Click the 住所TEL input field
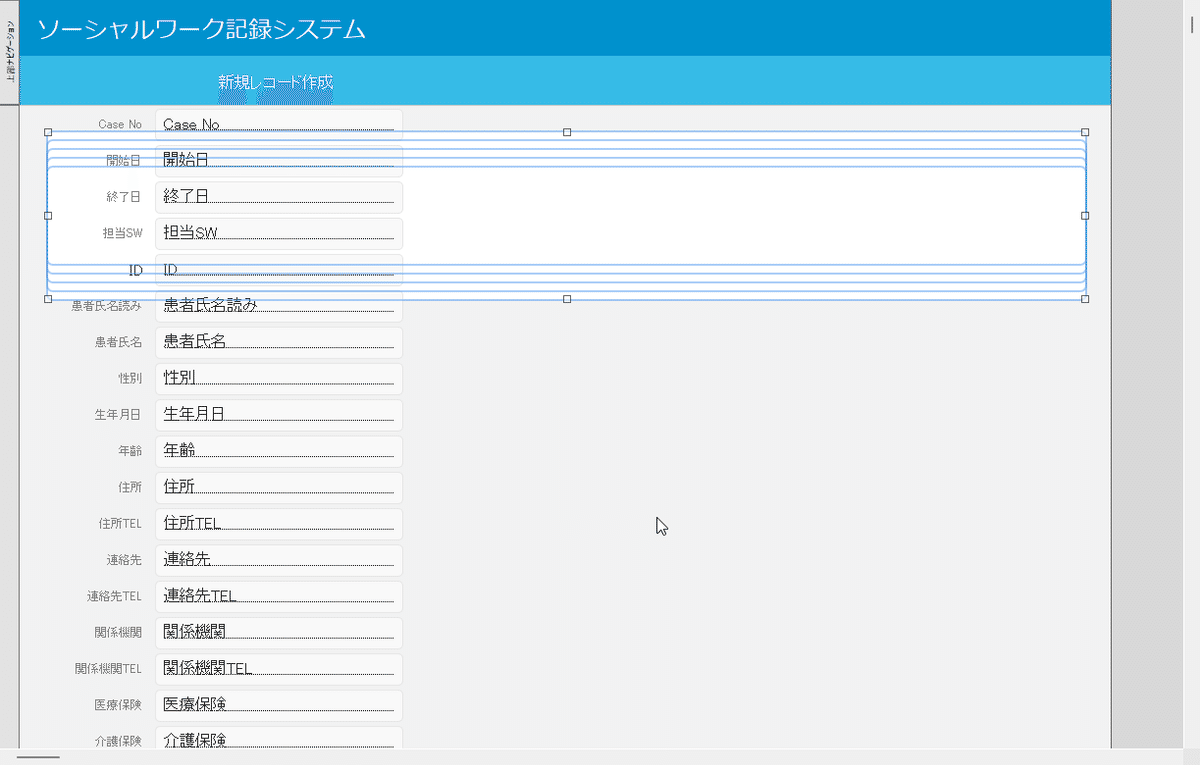The image size is (1200, 765). tap(279, 523)
